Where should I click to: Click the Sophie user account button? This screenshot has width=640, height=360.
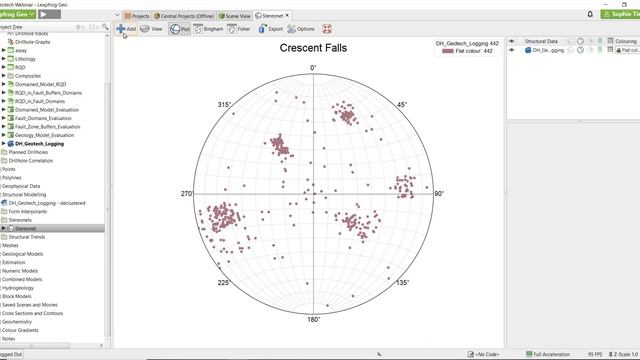point(620,14)
